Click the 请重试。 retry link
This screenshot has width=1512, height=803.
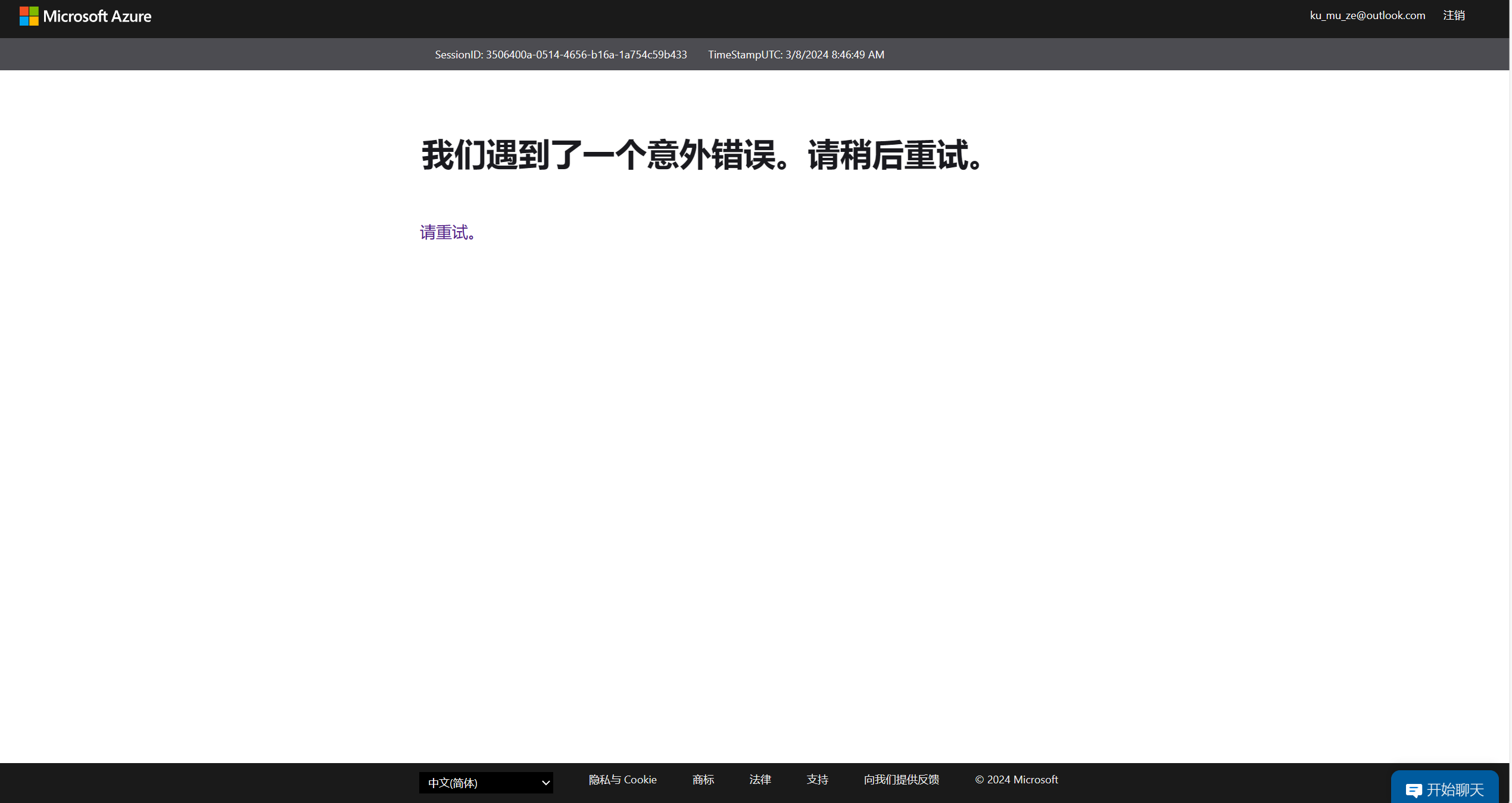(447, 232)
